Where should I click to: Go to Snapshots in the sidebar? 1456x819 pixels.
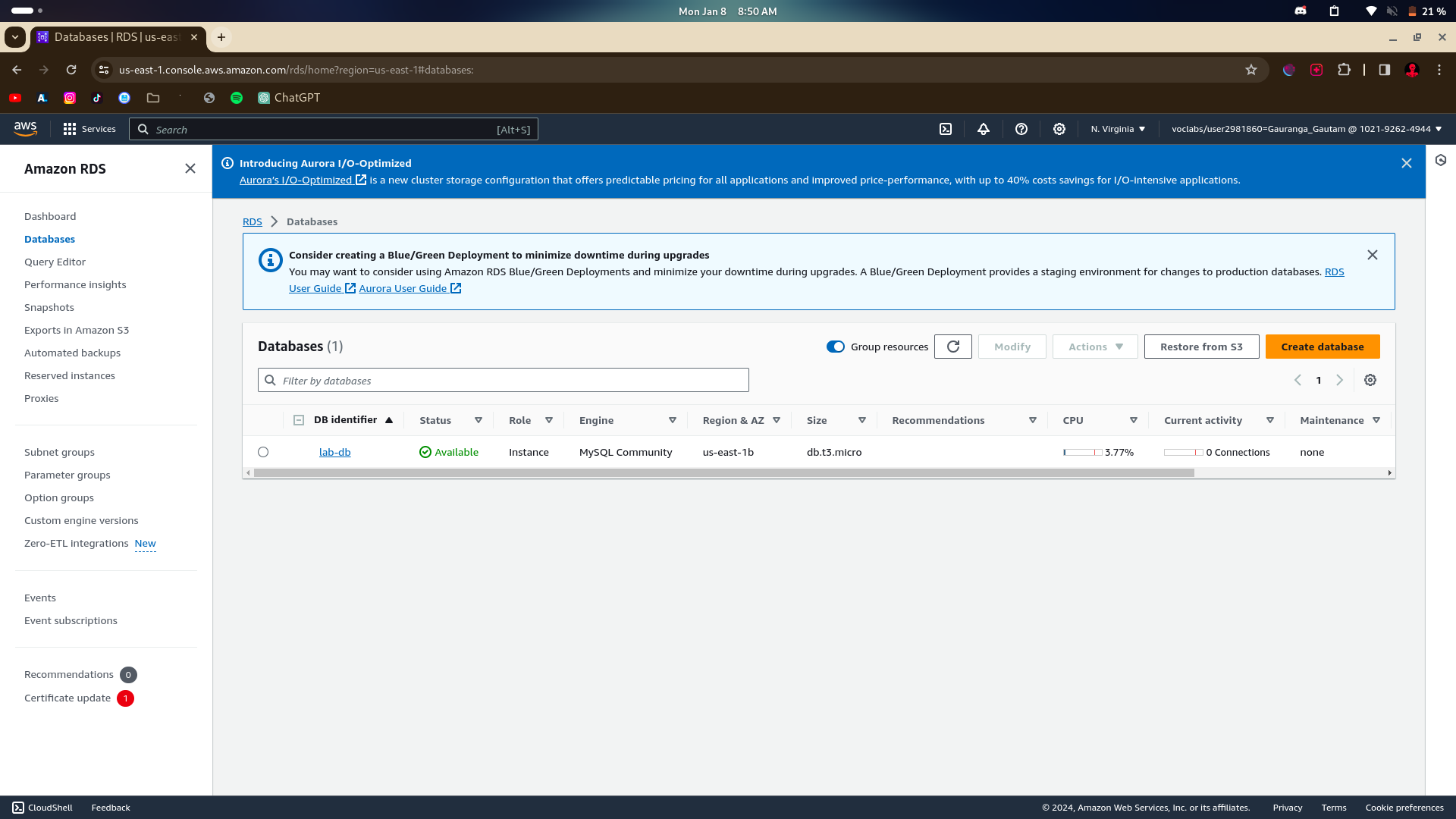point(49,307)
